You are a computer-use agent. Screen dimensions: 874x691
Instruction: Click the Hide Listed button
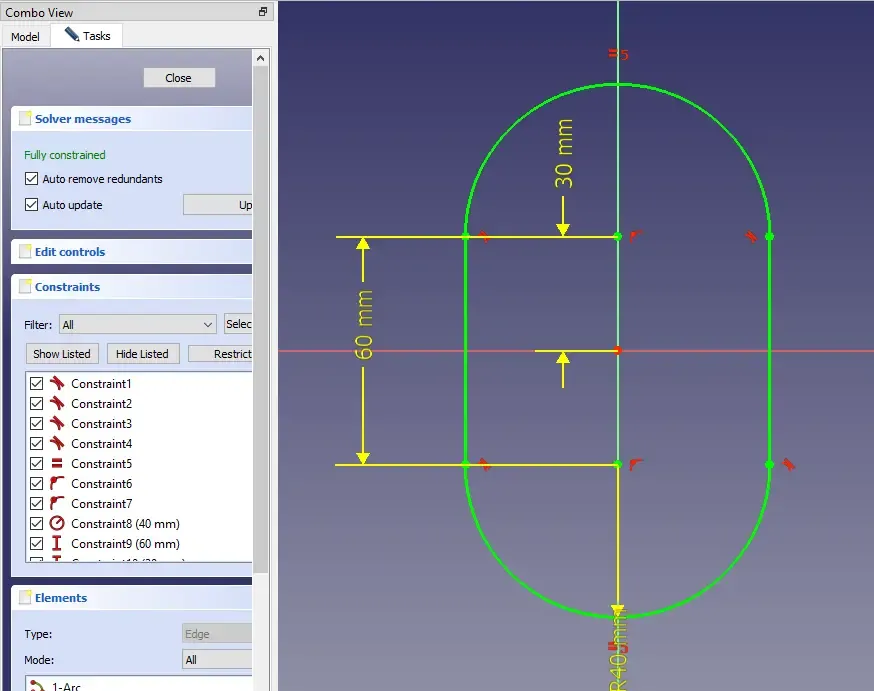(142, 353)
